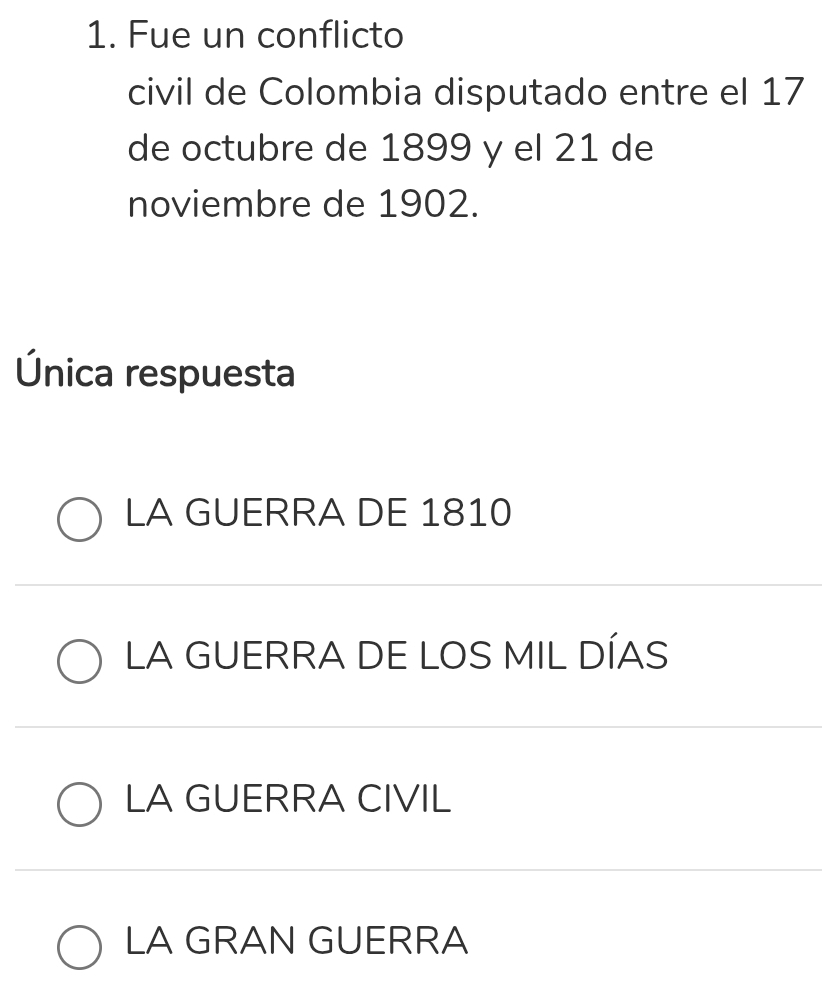
Task: Select the LA GUERRA DE 1810 radio button
Action: point(79,519)
